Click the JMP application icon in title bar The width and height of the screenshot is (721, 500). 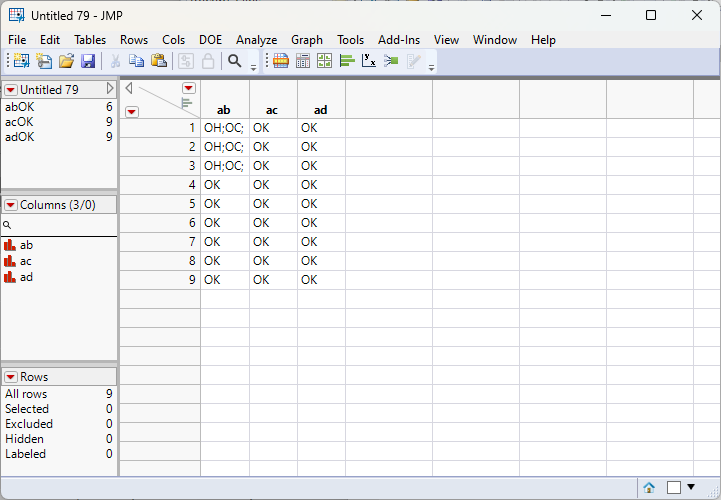coord(17,15)
